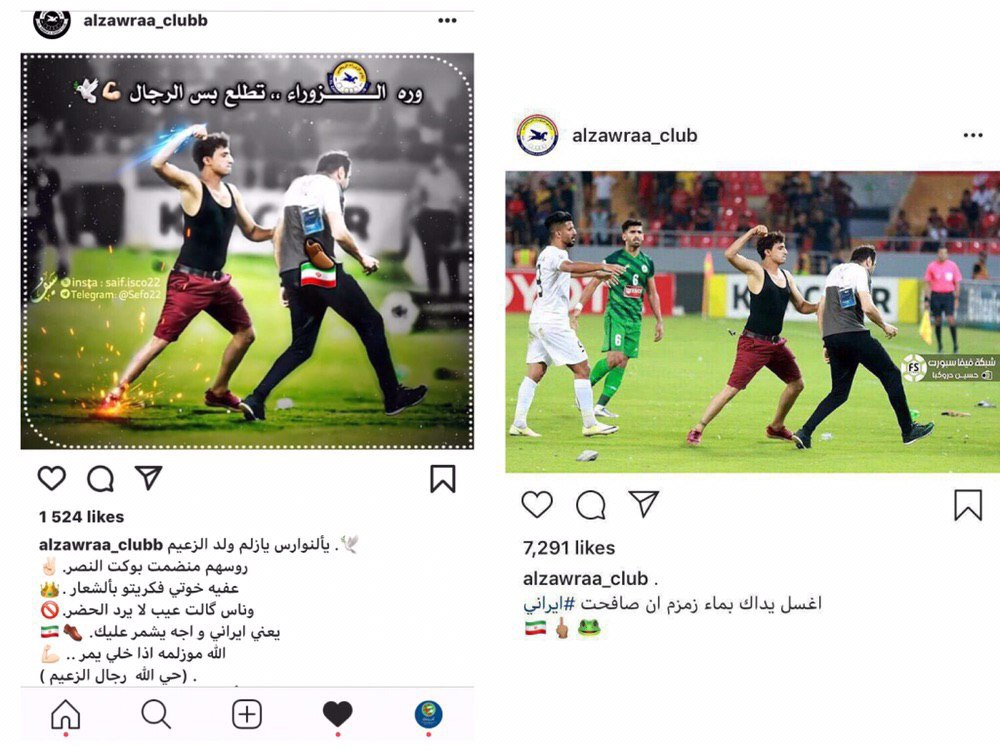Save the alzawraa_club post with bookmark icon
The height and width of the screenshot is (750, 1000).
[967, 505]
